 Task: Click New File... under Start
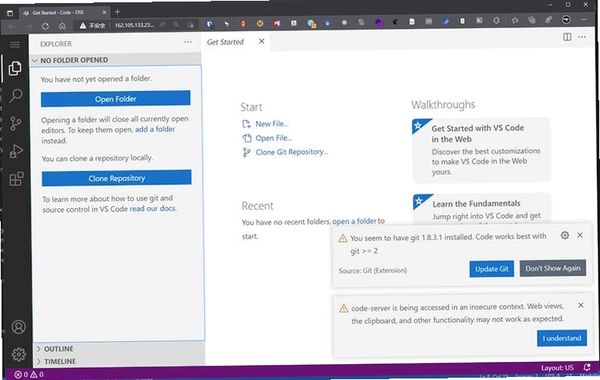coord(272,124)
